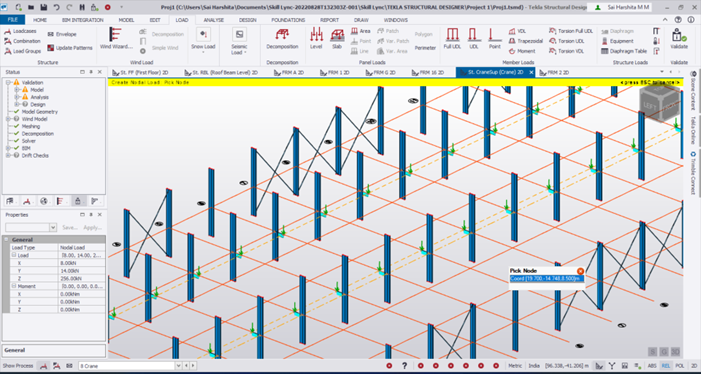Choose the Slab panel load tool

point(337,38)
